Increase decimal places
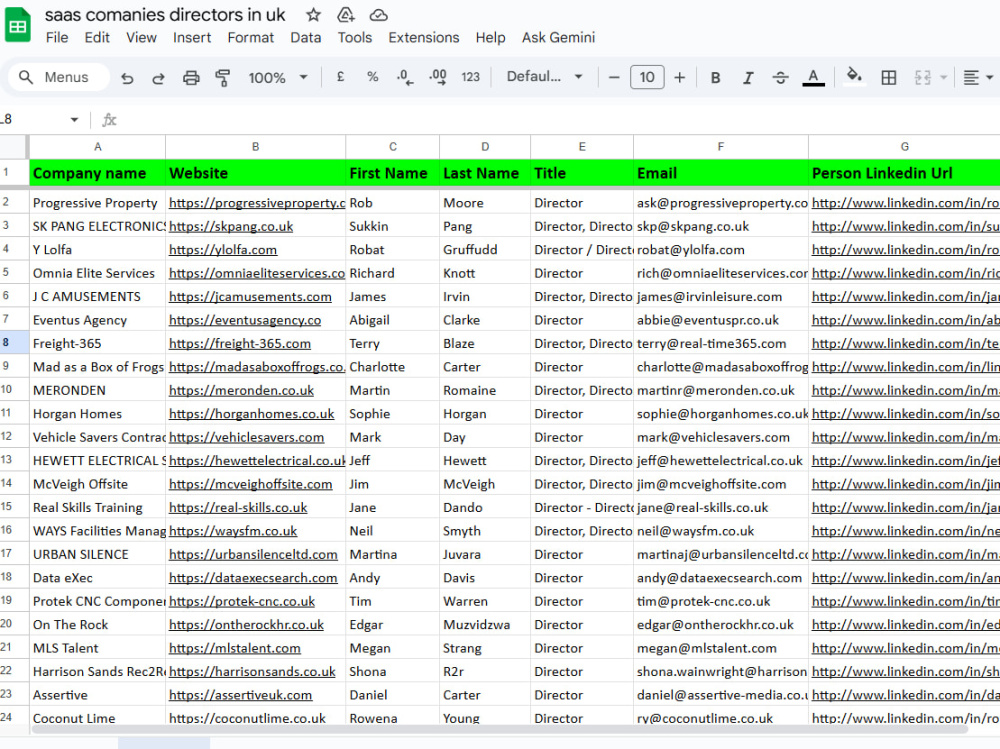The width and height of the screenshot is (1000, 749). pyautogui.click(x=438, y=77)
